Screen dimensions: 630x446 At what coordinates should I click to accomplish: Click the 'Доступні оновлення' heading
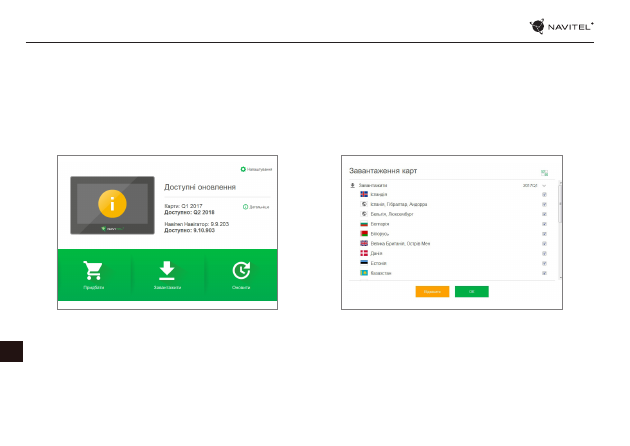pos(200,187)
